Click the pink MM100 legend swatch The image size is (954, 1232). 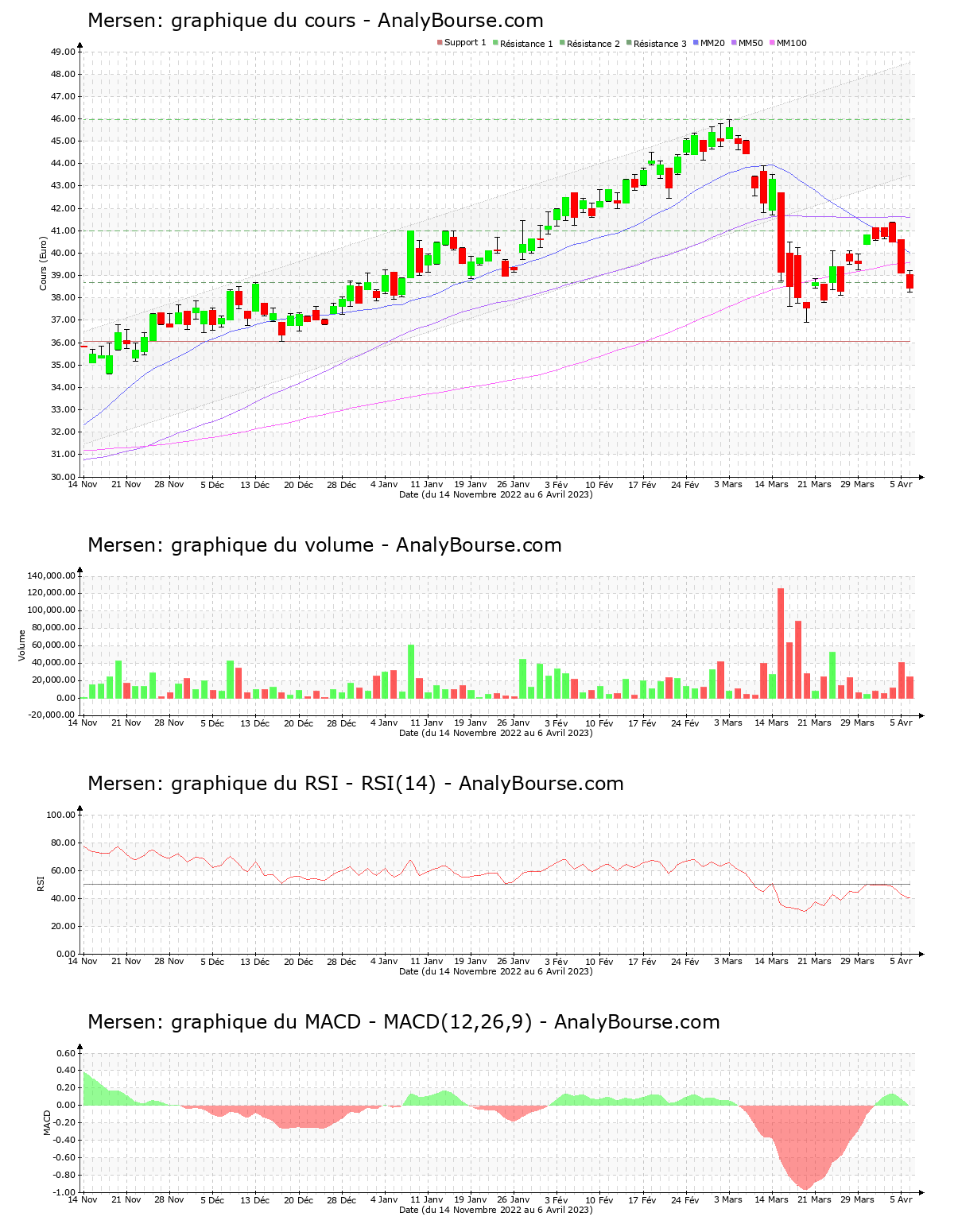772,43
